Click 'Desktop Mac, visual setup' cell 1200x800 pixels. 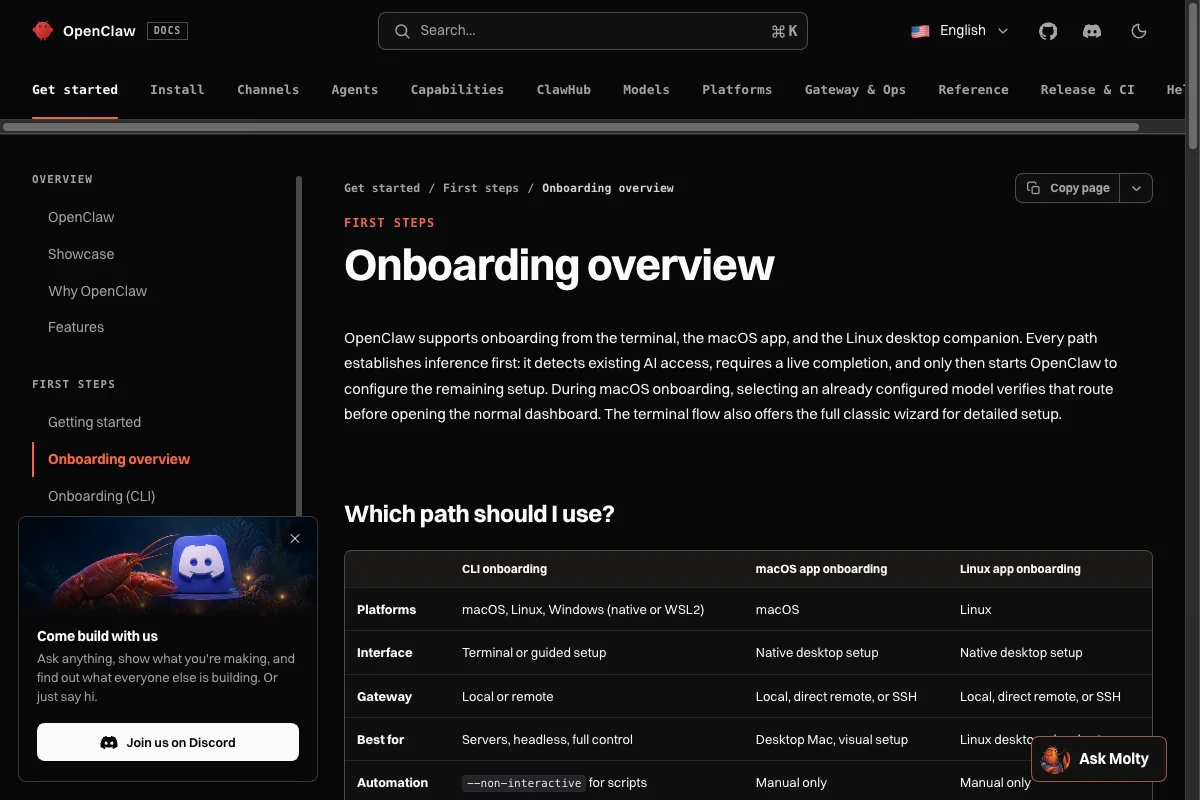(x=832, y=740)
